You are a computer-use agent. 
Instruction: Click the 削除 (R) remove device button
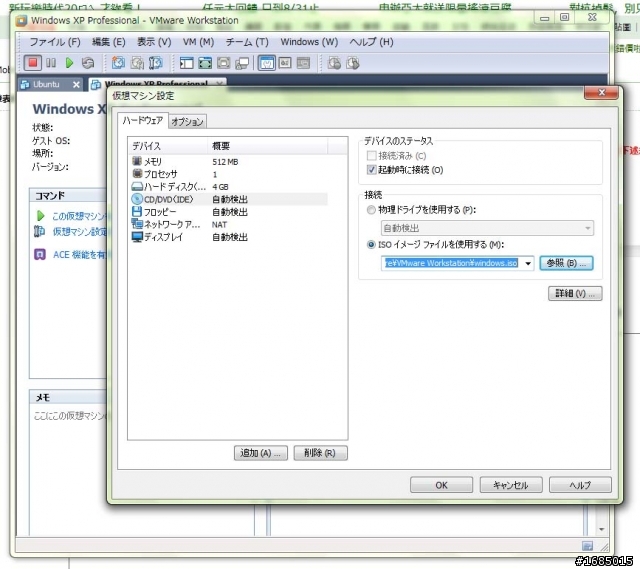click(320, 453)
